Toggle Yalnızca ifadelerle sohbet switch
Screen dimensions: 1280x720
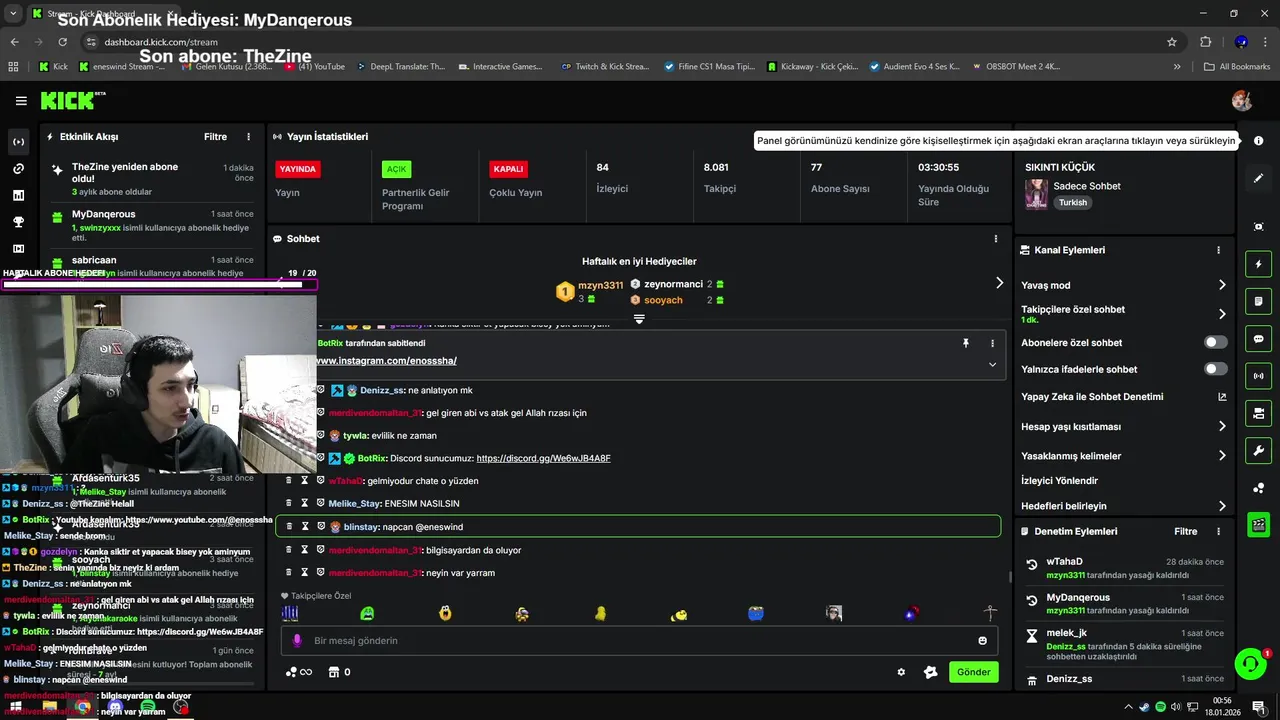1215,369
